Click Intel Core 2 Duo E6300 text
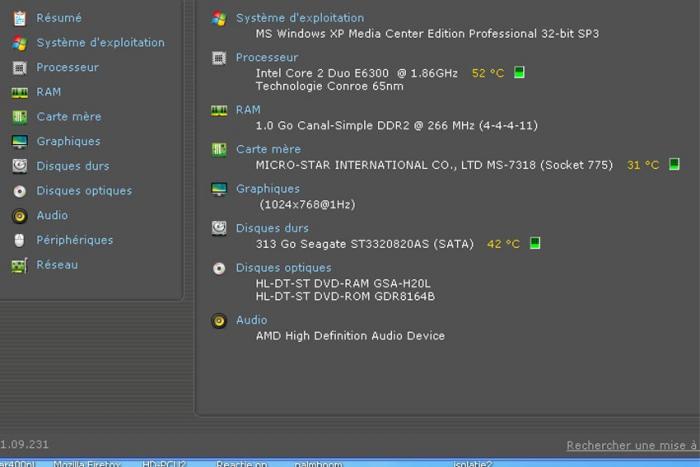The image size is (700, 467). coord(357,73)
